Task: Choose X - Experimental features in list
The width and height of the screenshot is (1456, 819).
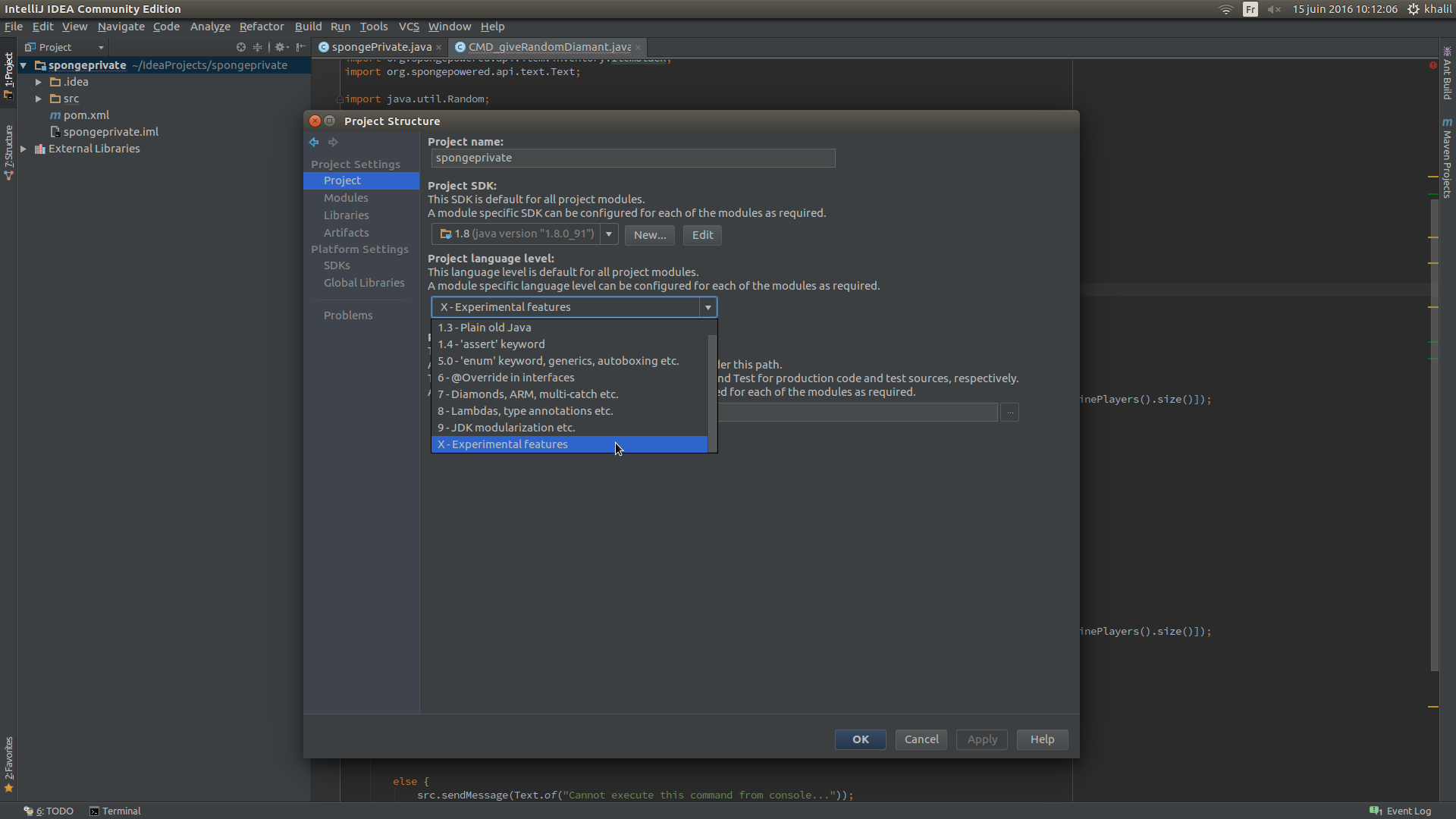Action: click(570, 444)
